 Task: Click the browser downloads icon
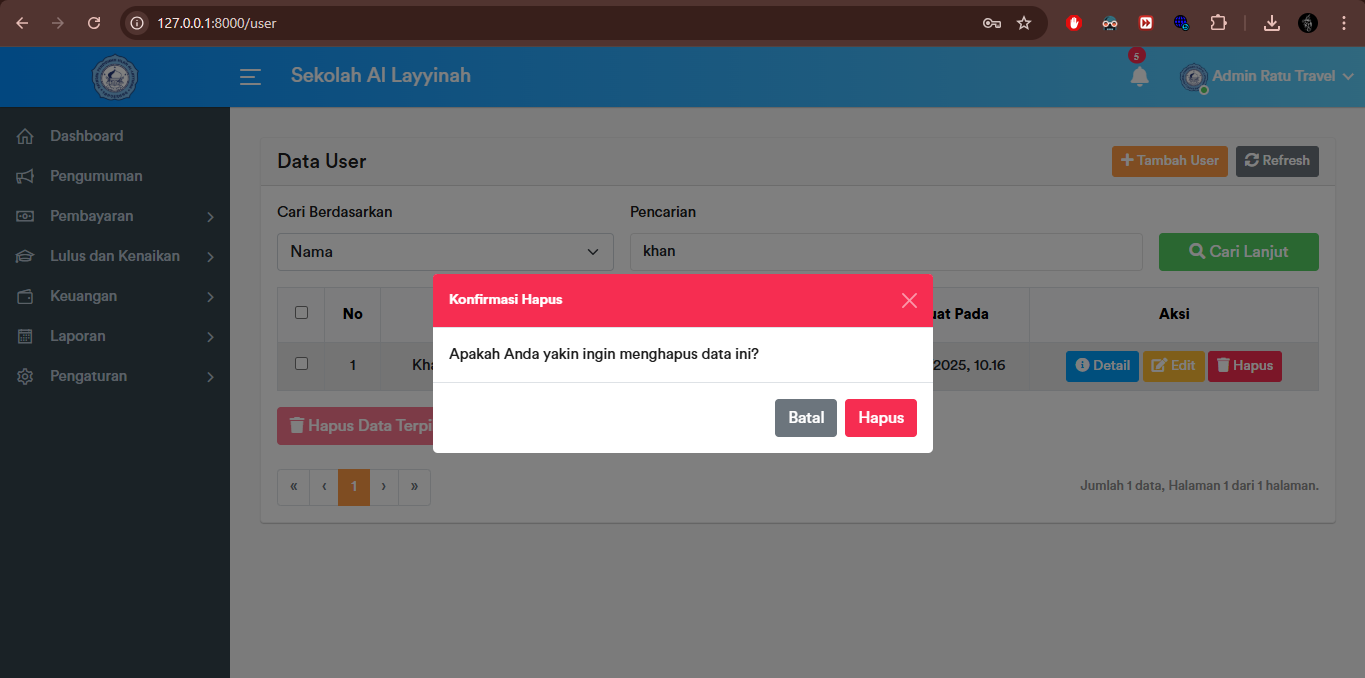pyautogui.click(x=1272, y=23)
